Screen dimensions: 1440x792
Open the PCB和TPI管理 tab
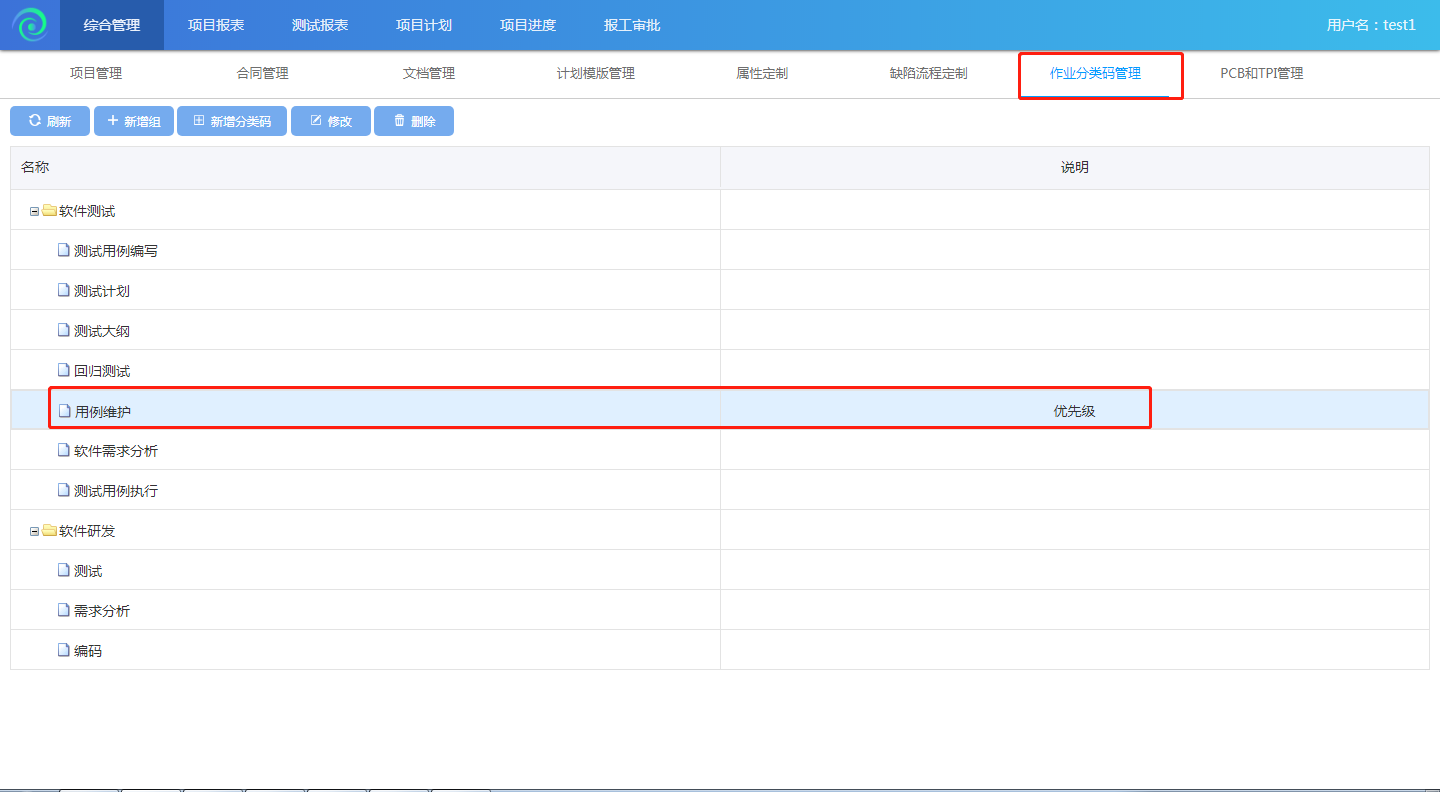coord(1261,74)
